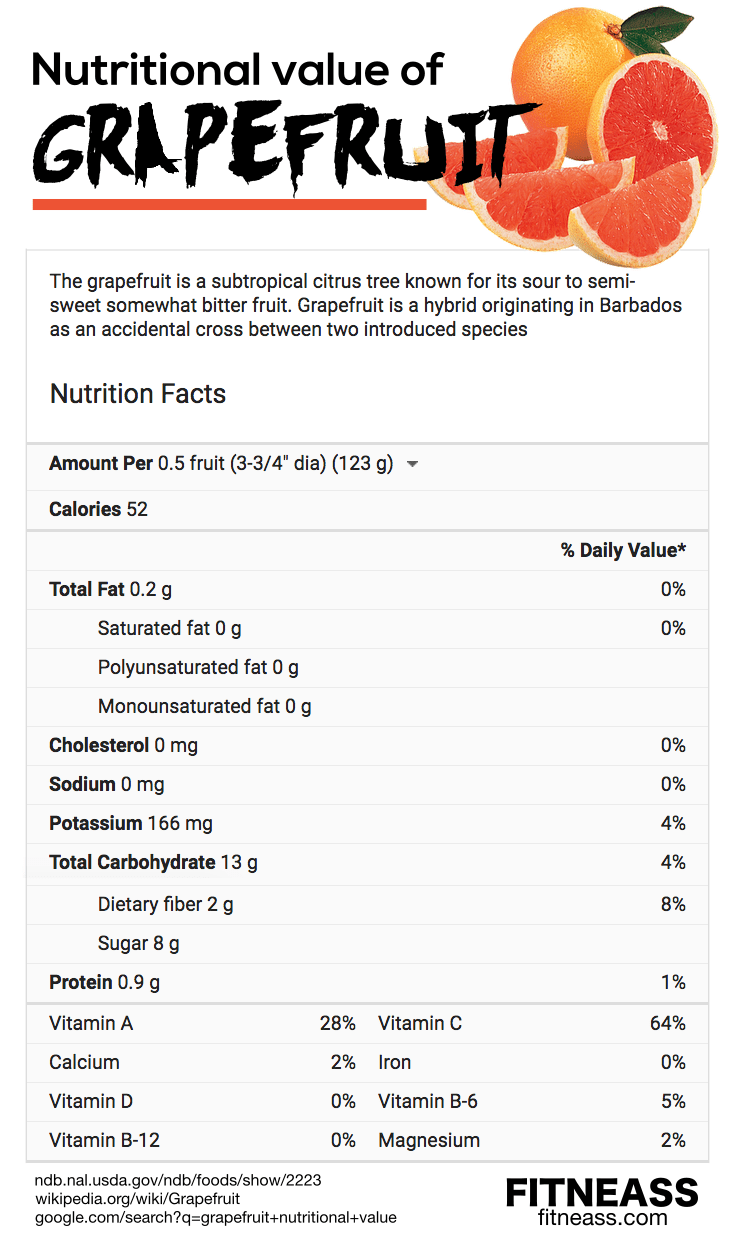Screen dimensions: 736x1237
Task: Select the Vitamin A 28% entry
Action: [x=202, y=1023]
